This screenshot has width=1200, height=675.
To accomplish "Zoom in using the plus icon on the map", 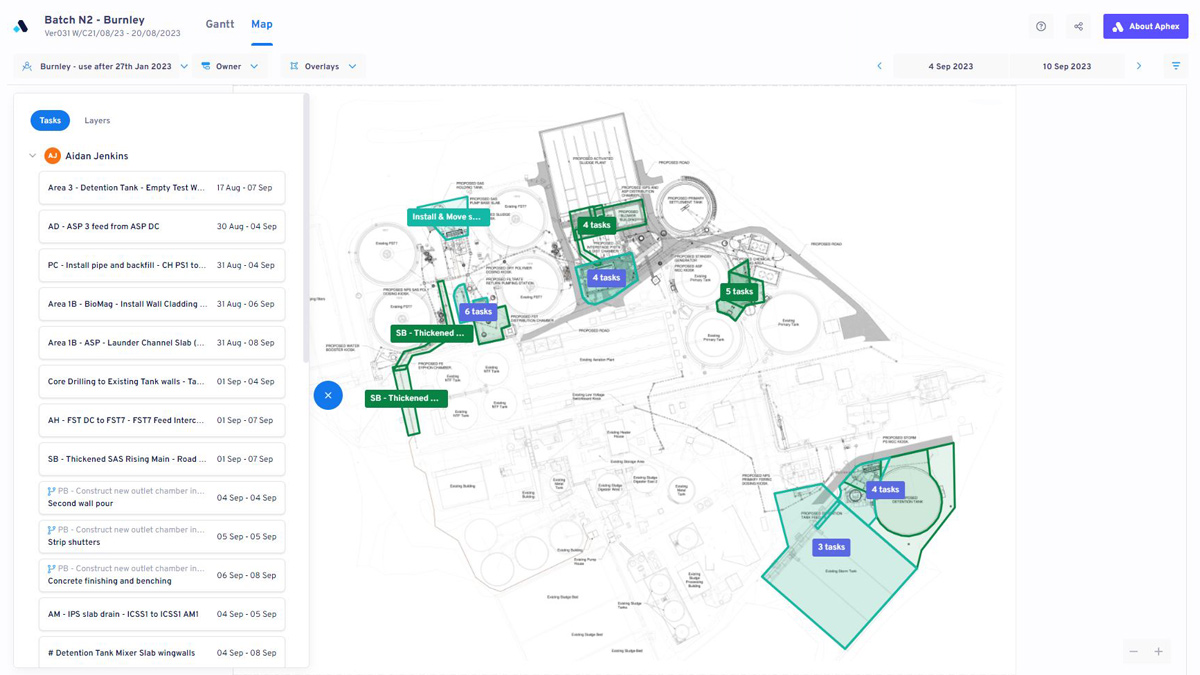I will [x=1158, y=651].
